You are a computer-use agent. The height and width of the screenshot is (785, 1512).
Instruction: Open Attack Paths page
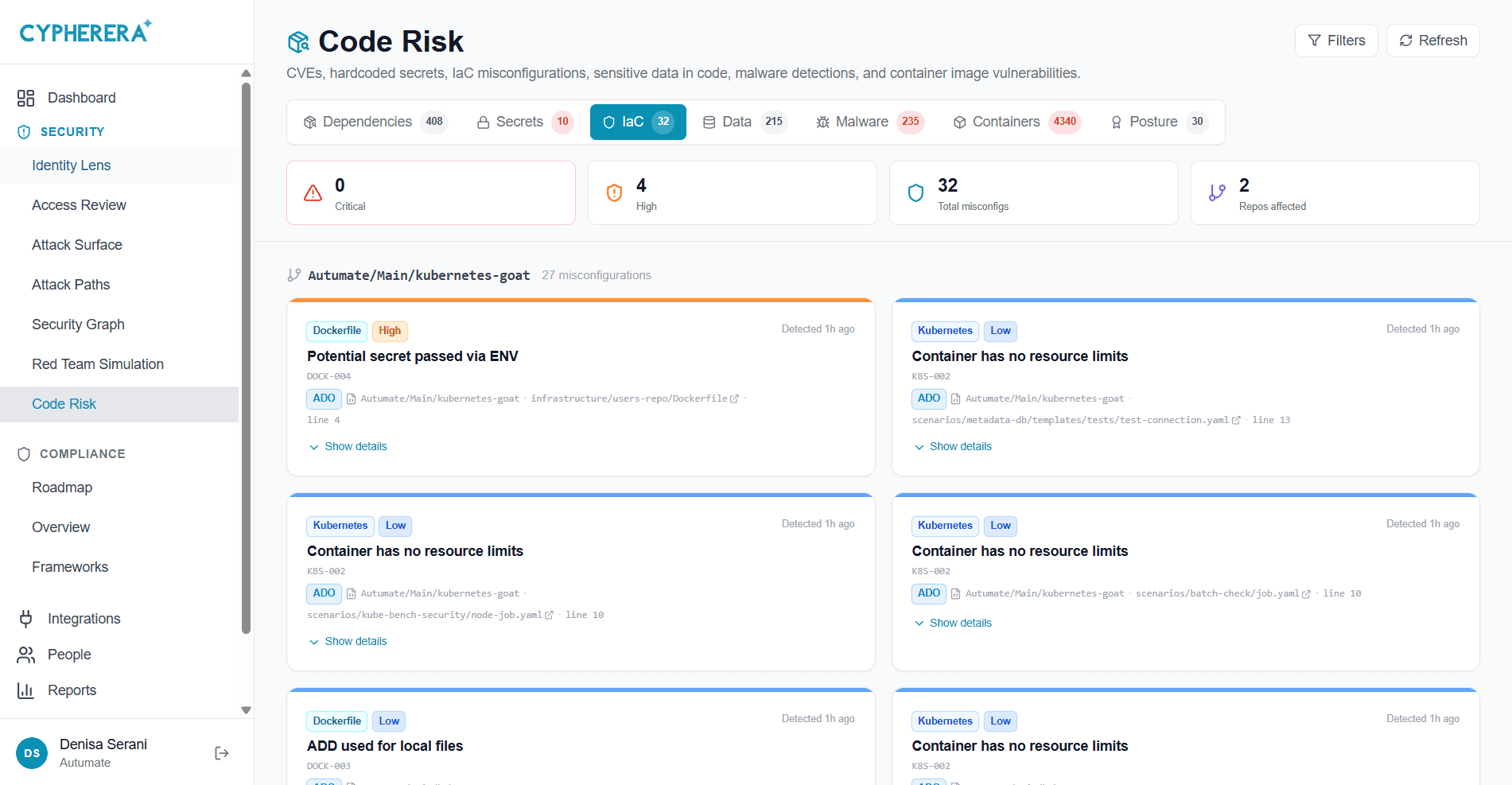tap(119, 285)
